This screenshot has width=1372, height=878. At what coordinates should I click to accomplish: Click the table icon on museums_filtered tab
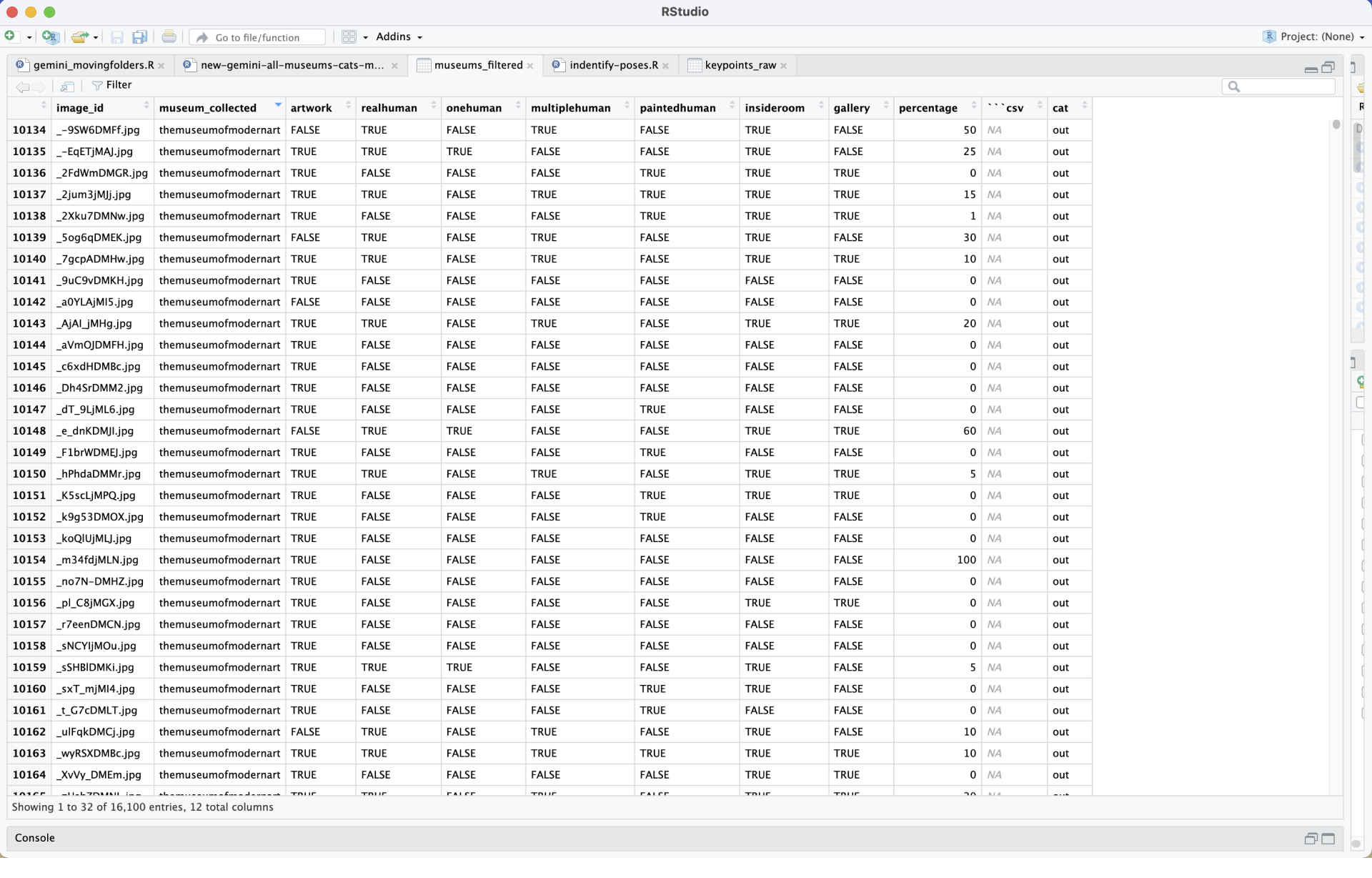coord(424,66)
